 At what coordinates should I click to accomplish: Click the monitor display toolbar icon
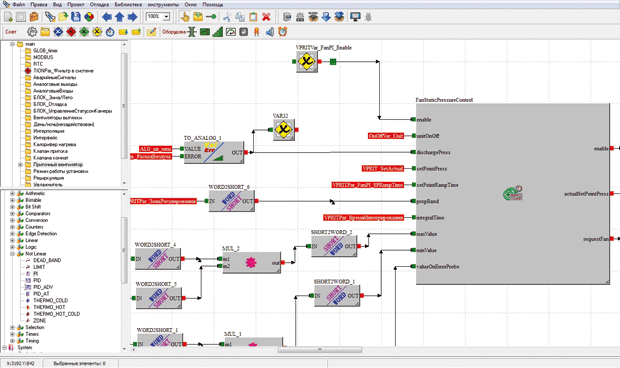click(355, 17)
